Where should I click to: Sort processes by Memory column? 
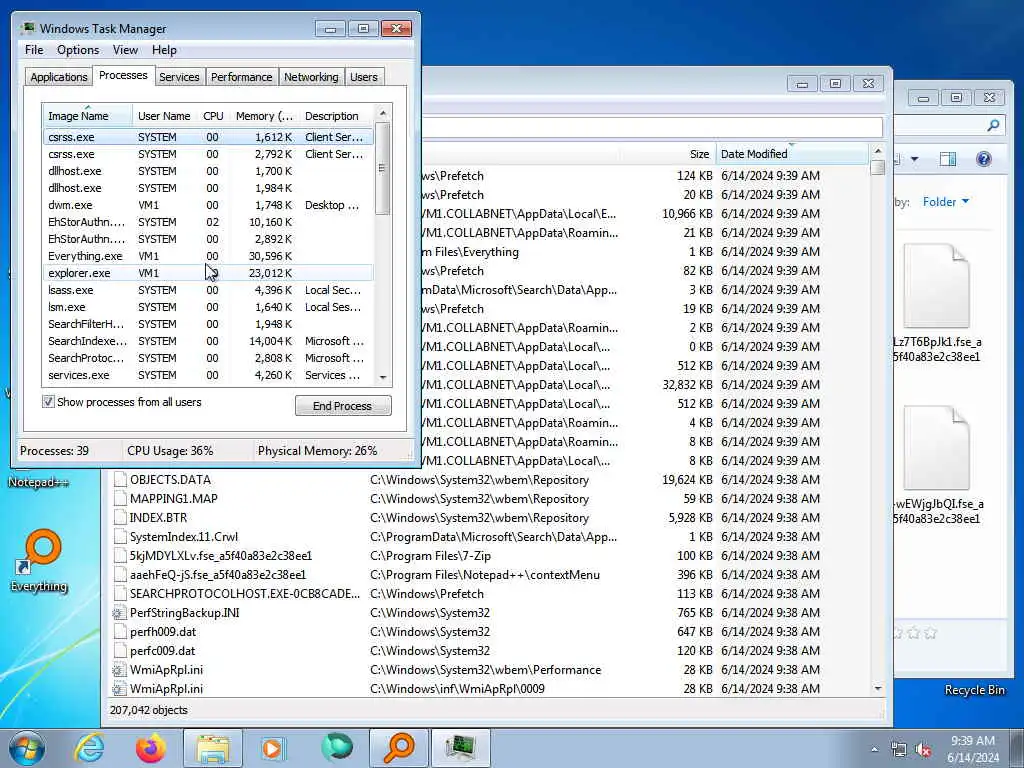tap(264, 116)
